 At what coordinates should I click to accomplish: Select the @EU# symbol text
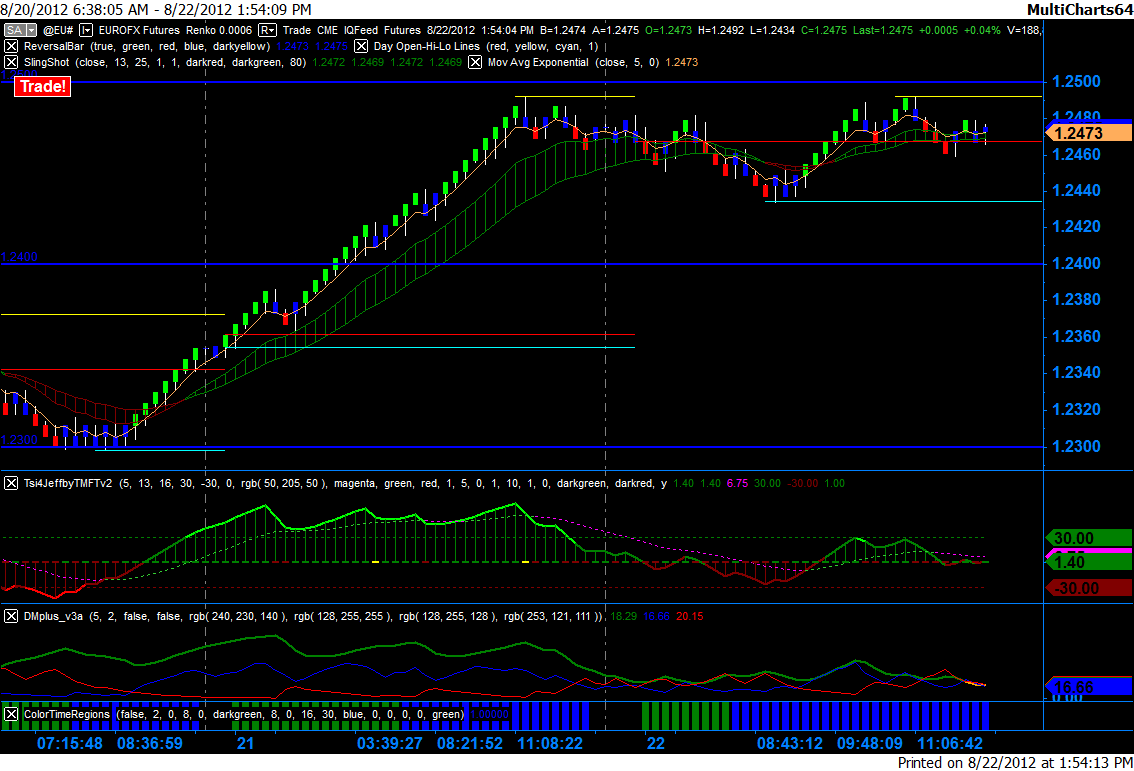pyautogui.click(x=58, y=30)
